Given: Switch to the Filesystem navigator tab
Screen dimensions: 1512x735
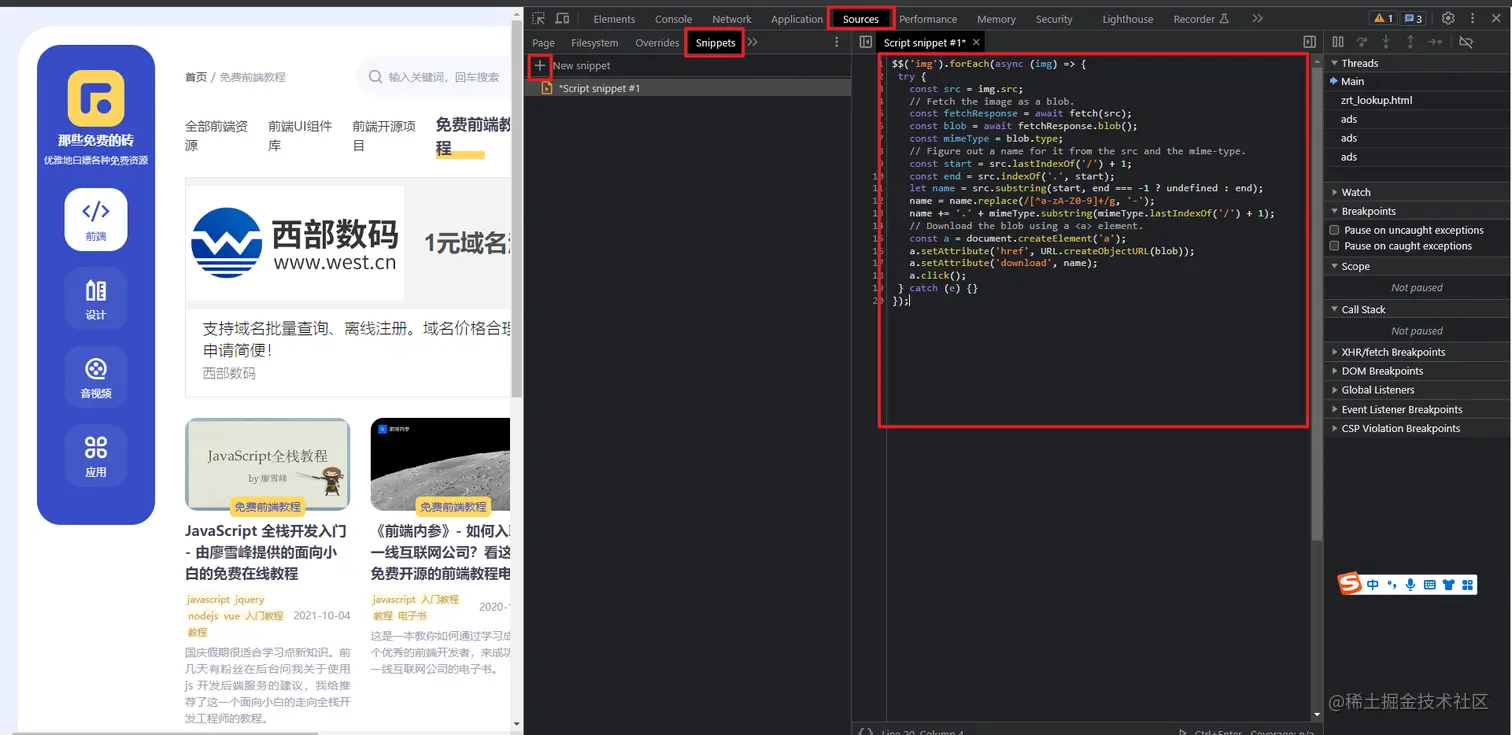Looking at the screenshot, I should point(595,43).
